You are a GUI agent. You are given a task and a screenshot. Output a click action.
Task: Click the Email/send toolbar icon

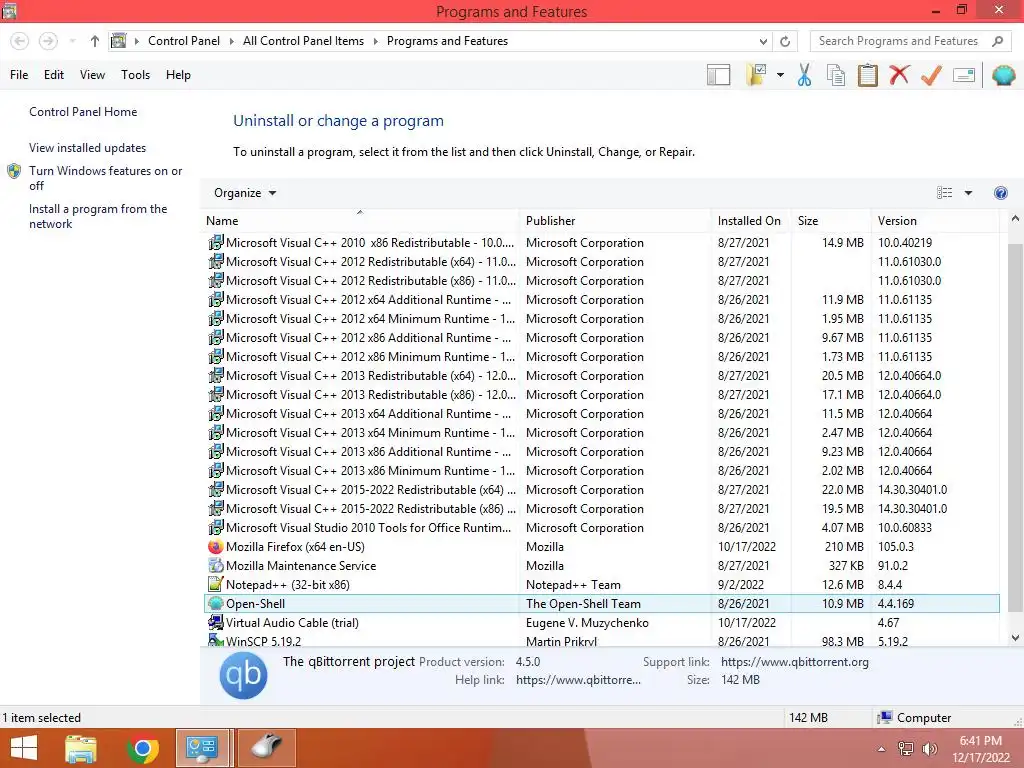pos(964,75)
